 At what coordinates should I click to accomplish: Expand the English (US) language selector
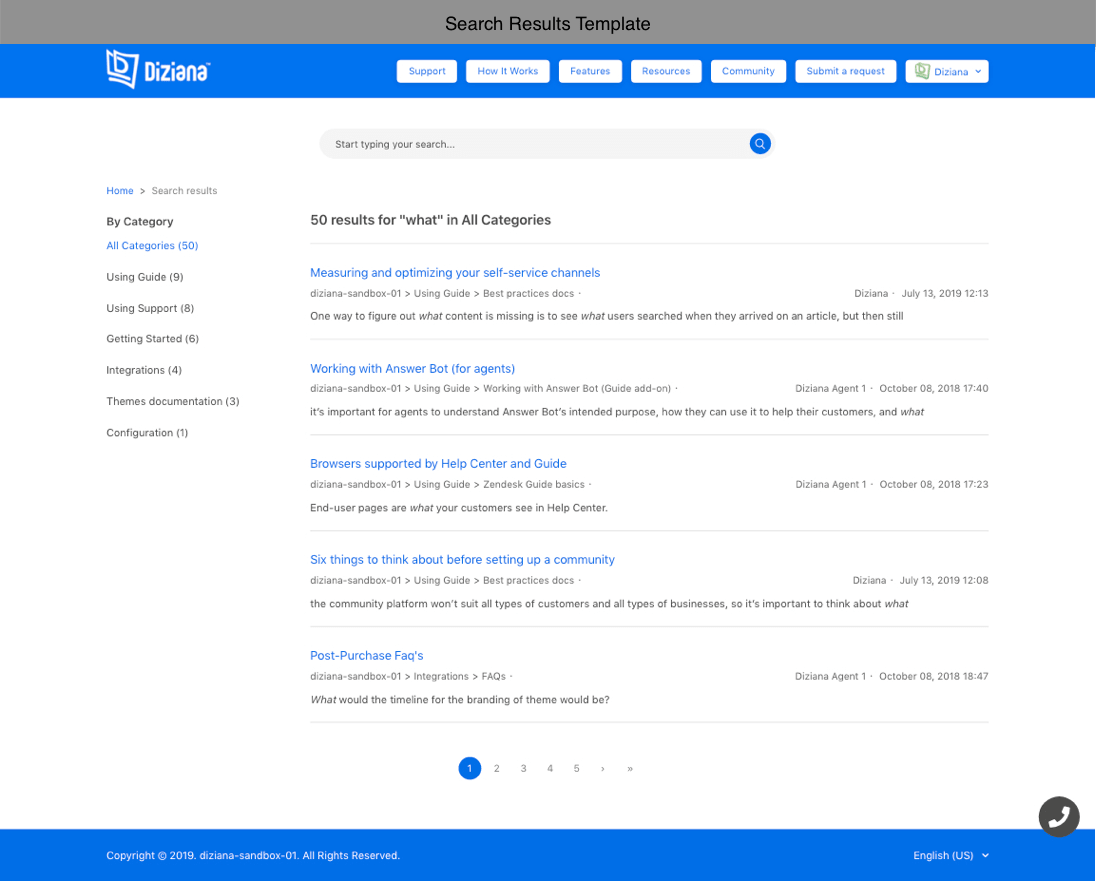tap(951, 856)
